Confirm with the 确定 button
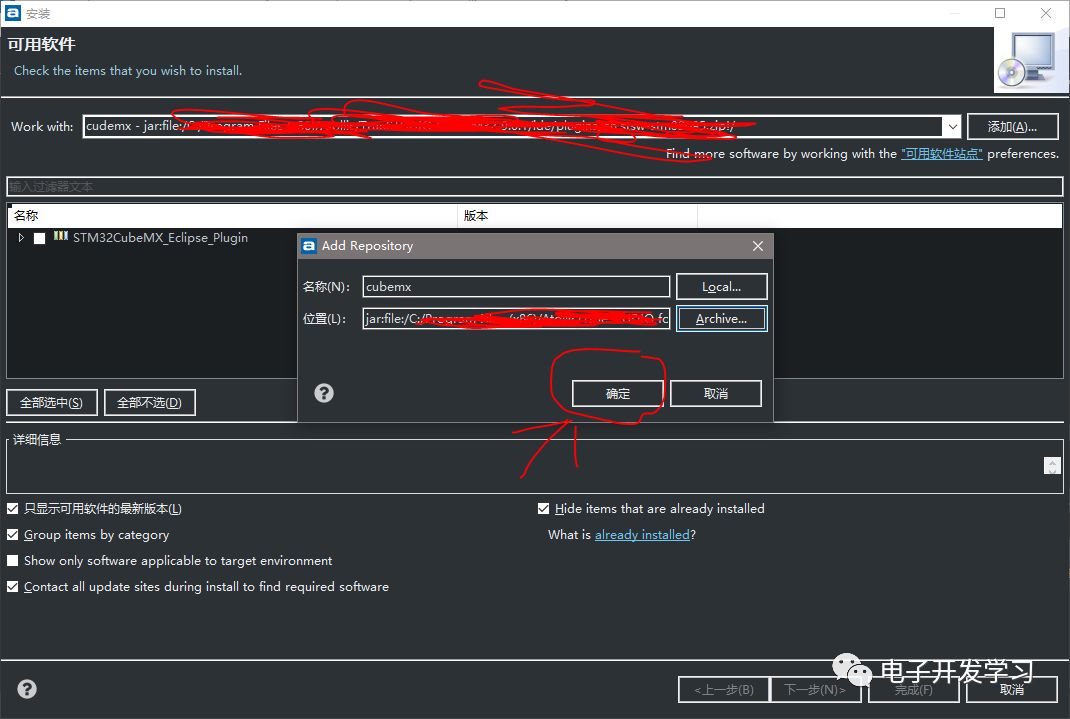Screen dimensions: 1070x719 click(618, 394)
